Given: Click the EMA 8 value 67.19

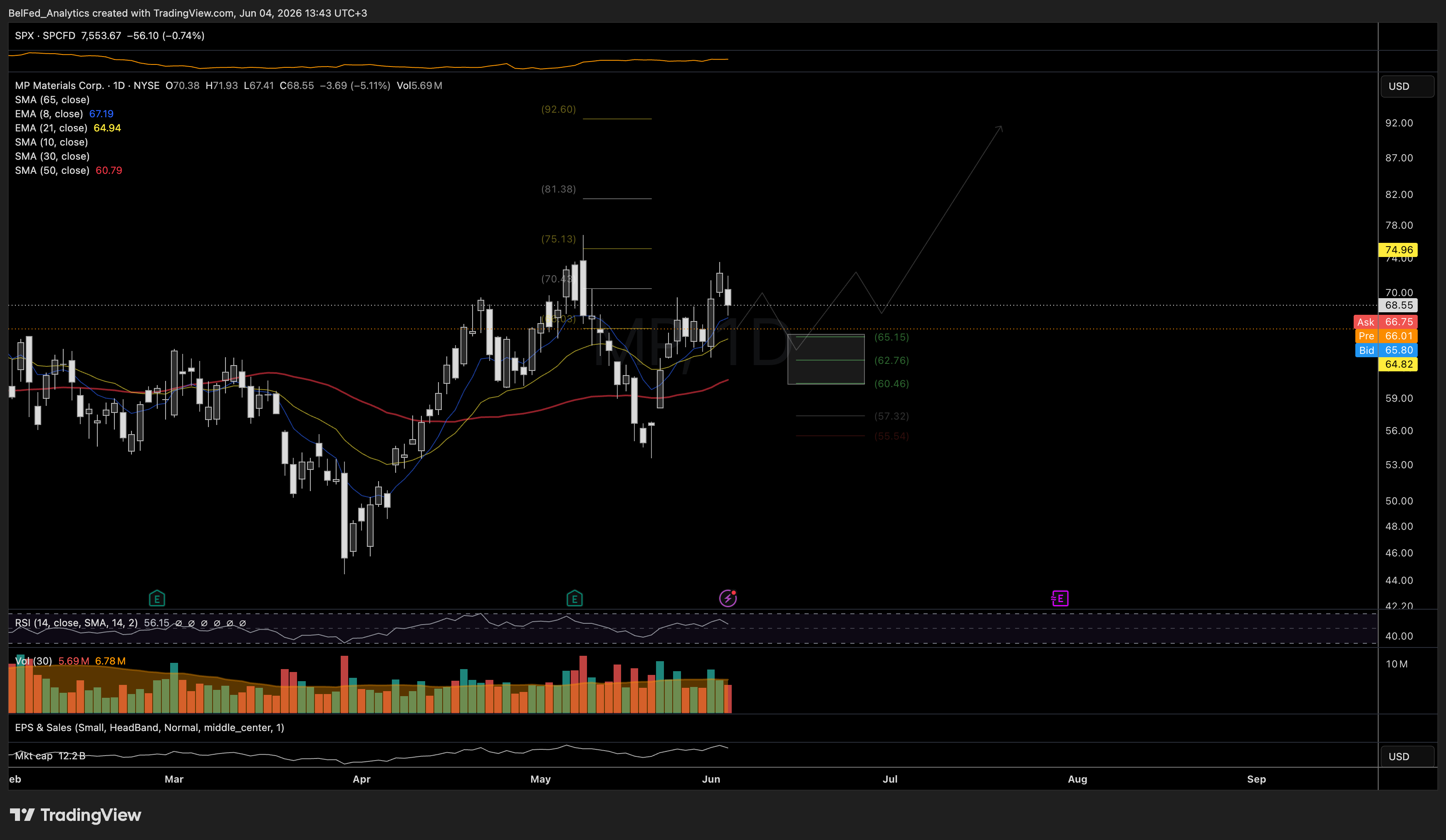Looking at the screenshot, I should click(x=102, y=114).
